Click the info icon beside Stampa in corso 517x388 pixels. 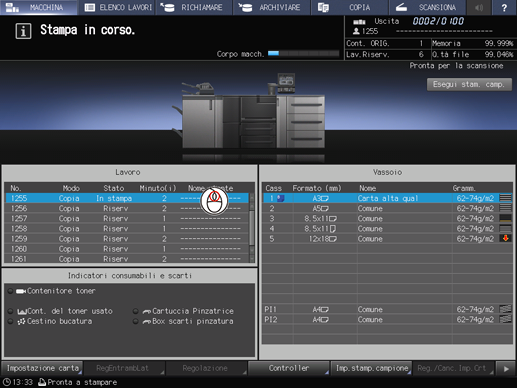click(x=23, y=31)
